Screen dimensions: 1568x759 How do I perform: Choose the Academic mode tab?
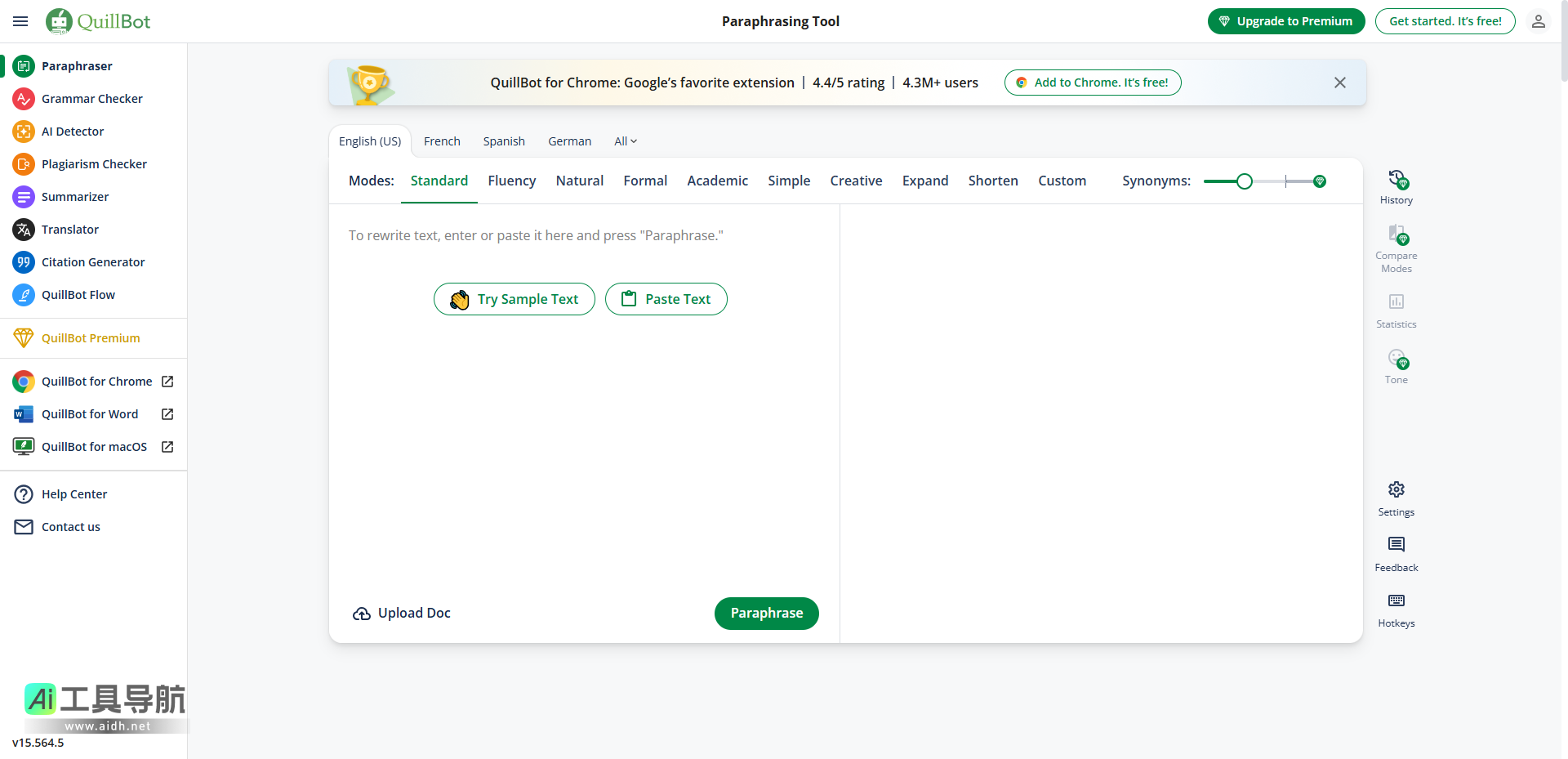point(717,181)
